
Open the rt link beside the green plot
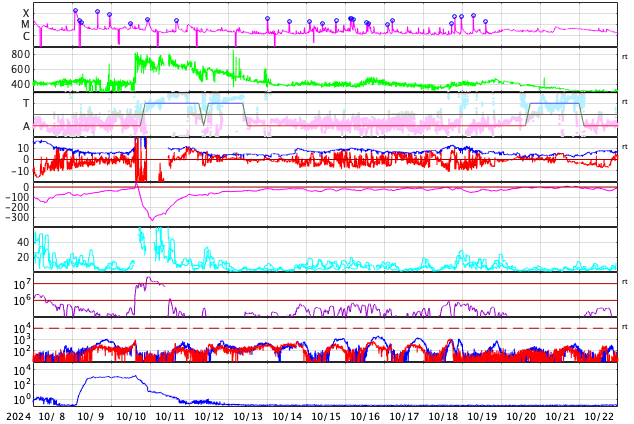click(624, 57)
